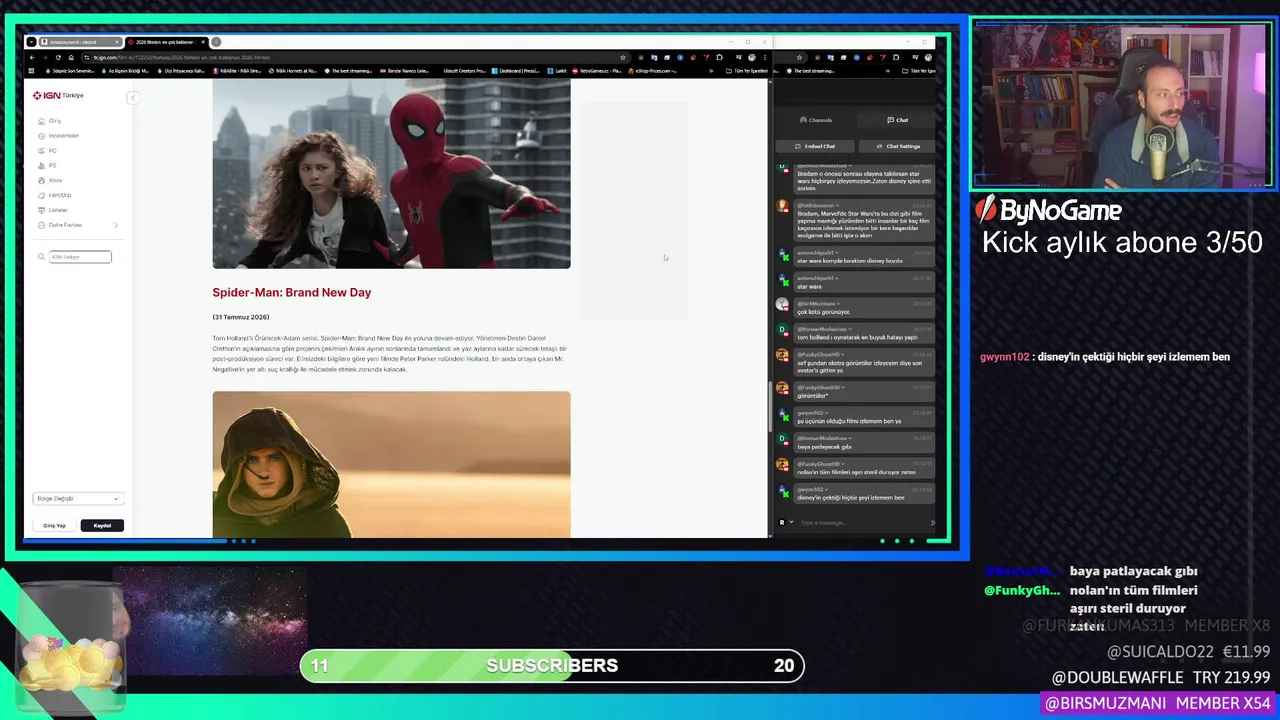1280x720 pixels.
Task: Open the Spider-Man: Brand New Day heading
Action: pyautogui.click(x=291, y=292)
